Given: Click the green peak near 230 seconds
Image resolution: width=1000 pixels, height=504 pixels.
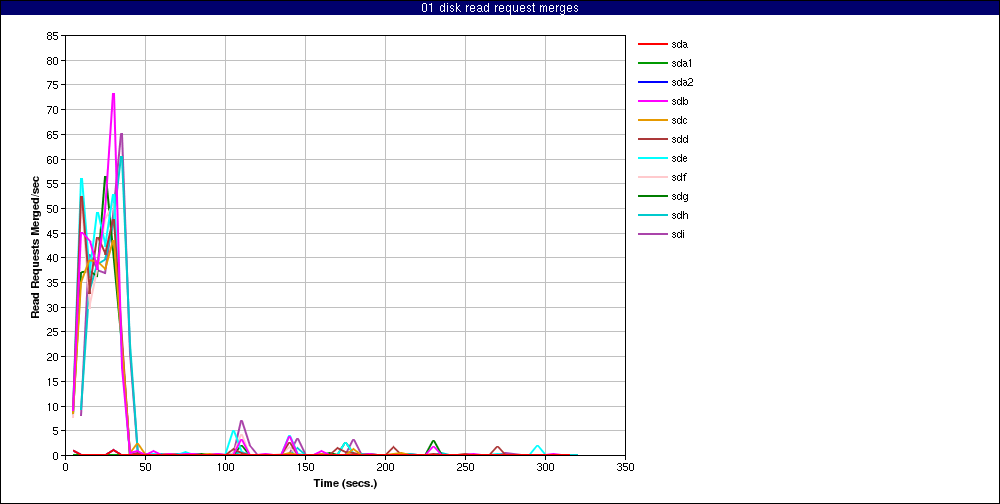Looking at the screenshot, I should pos(433,441).
